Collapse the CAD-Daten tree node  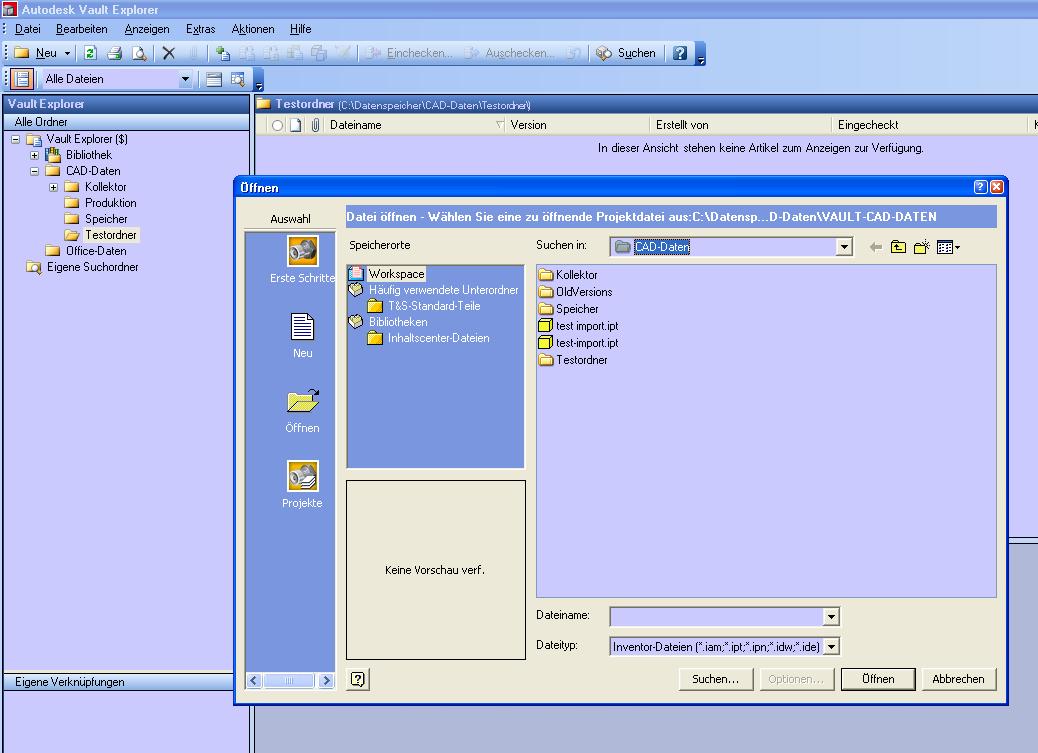coord(34,171)
